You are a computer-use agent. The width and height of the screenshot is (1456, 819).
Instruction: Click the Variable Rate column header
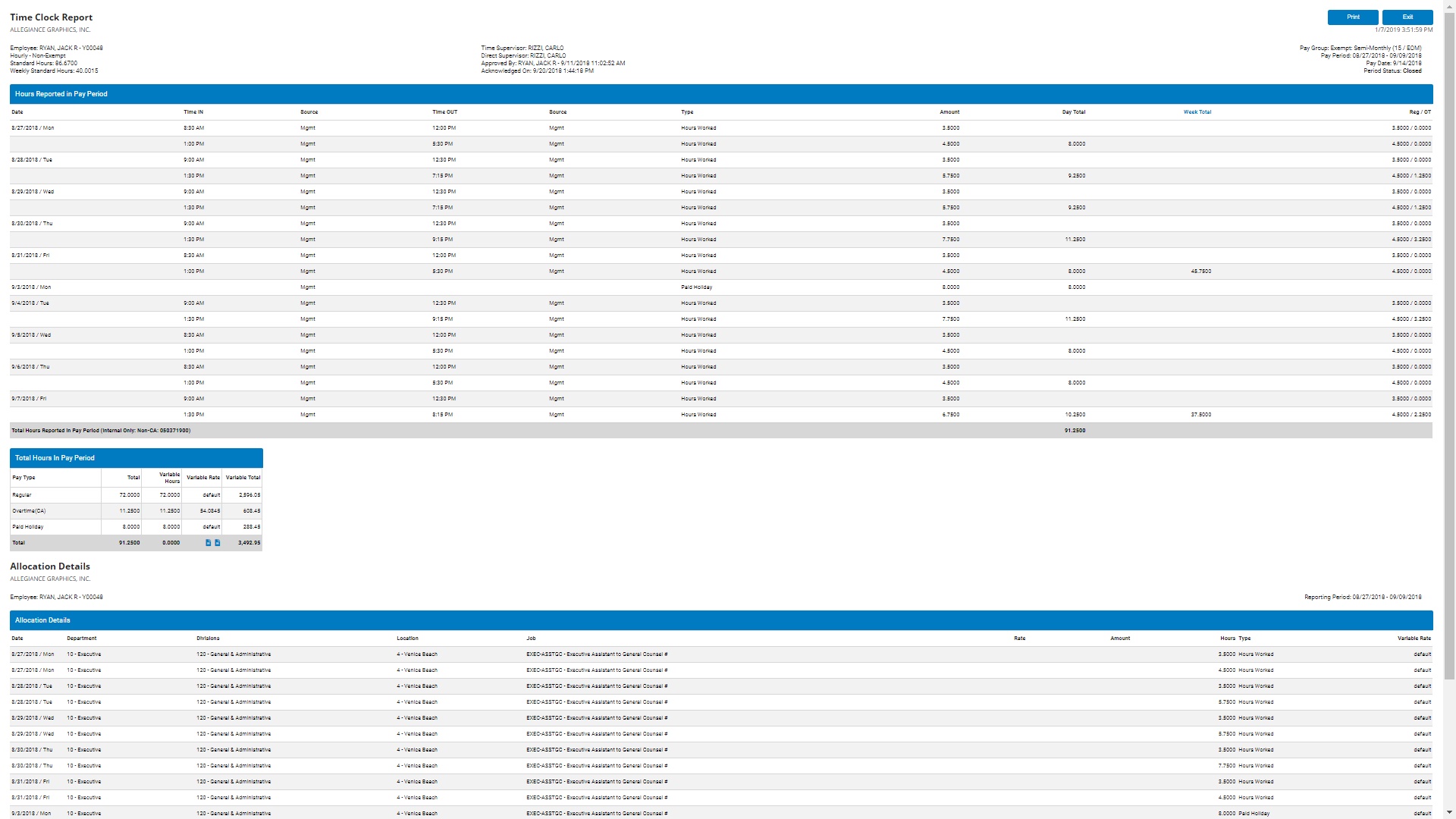tap(203, 478)
